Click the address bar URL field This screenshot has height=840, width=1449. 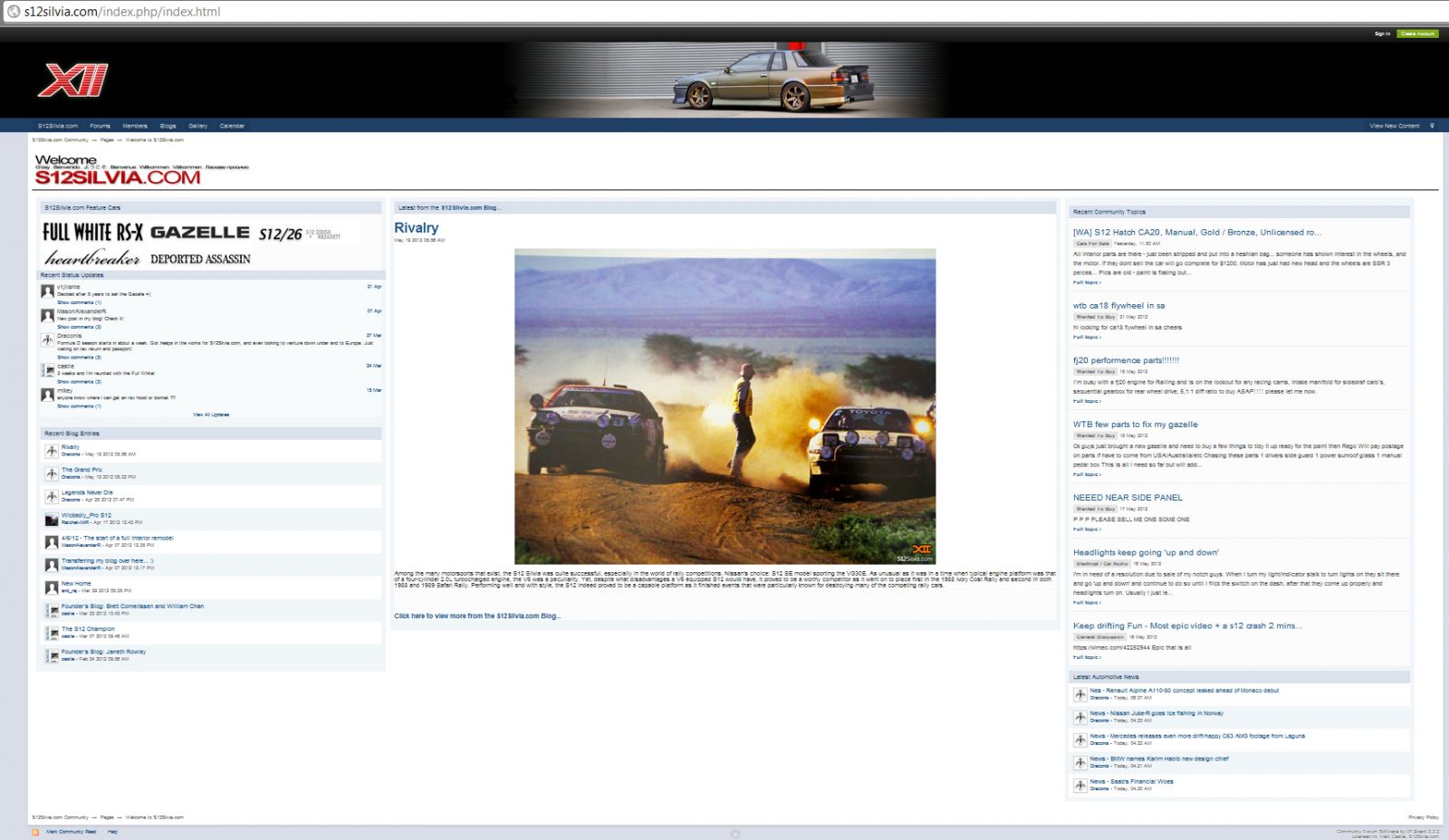[x=724, y=12]
